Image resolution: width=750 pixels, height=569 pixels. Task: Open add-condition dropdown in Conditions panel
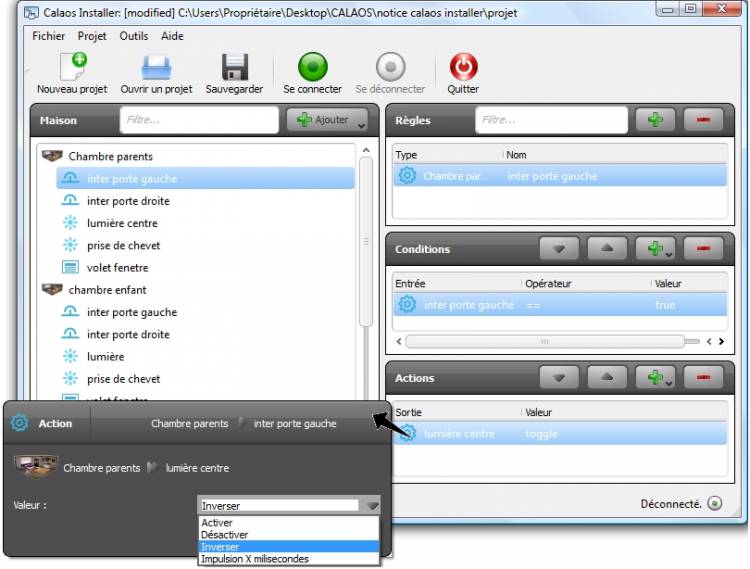pos(656,248)
